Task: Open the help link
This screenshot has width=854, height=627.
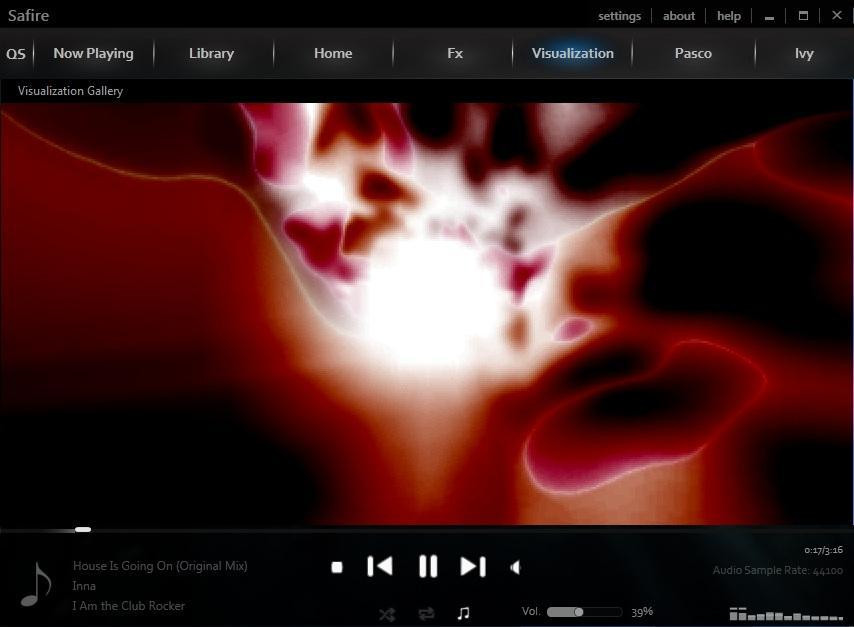Action: click(x=729, y=16)
